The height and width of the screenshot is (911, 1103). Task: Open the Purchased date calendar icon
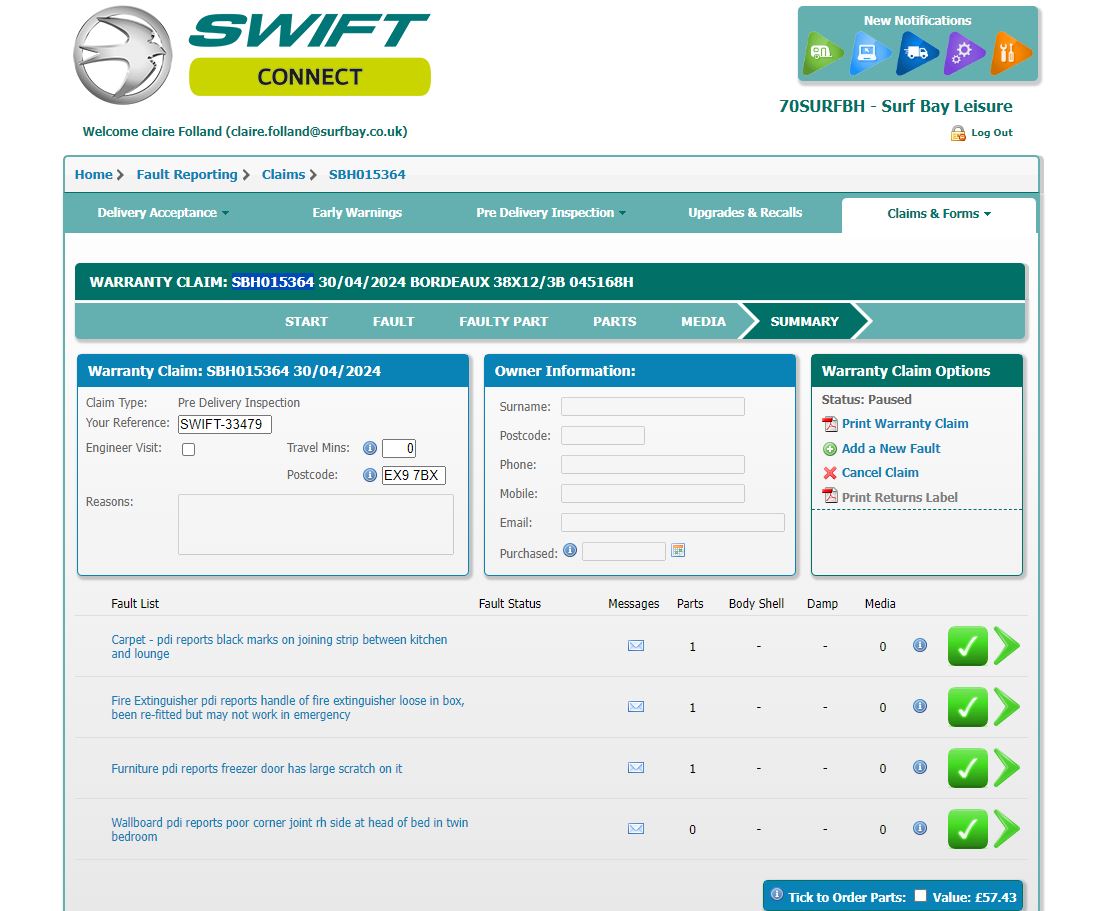(678, 550)
